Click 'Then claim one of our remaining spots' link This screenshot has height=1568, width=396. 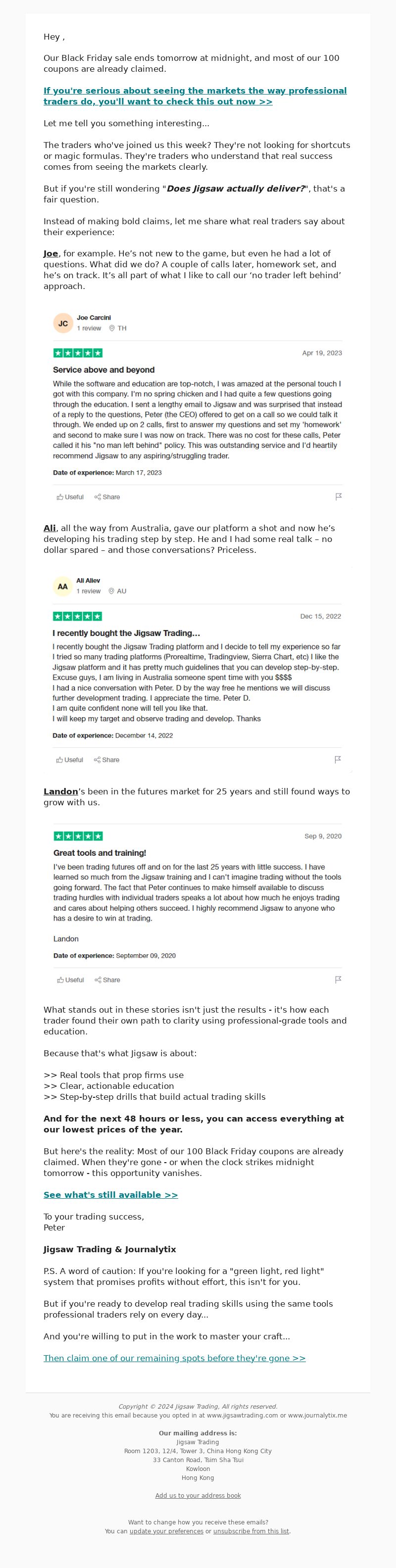(x=175, y=1358)
